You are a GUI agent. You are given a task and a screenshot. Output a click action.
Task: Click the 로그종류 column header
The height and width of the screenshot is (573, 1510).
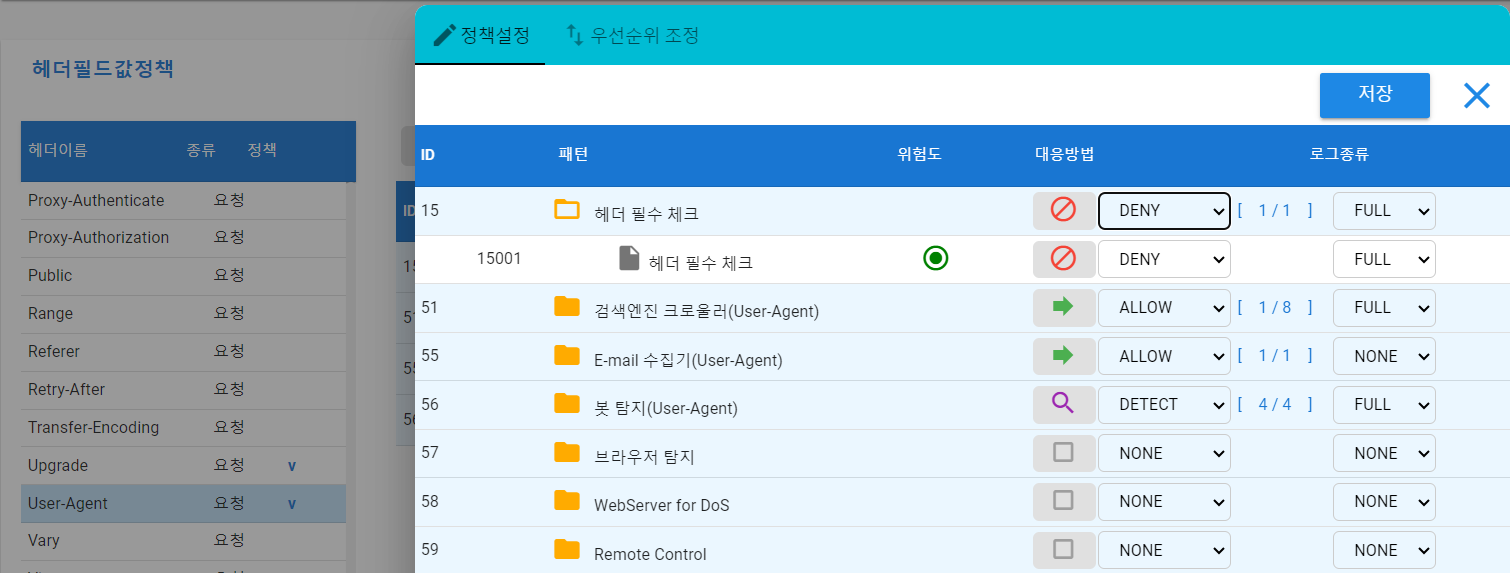[1339, 155]
